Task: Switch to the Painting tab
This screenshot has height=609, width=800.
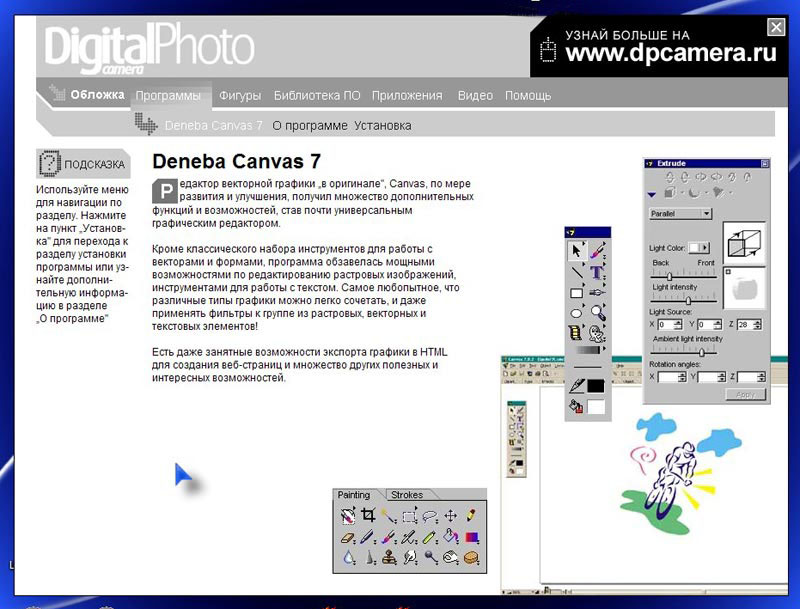Action: [354, 495]
